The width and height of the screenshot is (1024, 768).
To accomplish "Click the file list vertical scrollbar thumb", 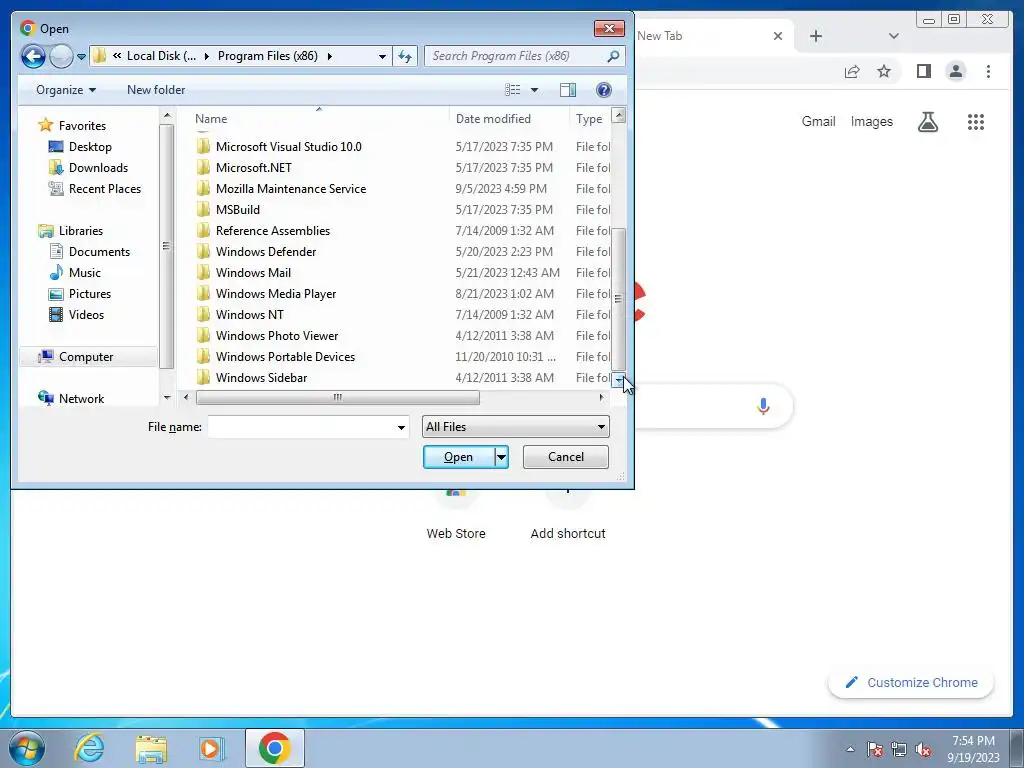I will (618, 299).
